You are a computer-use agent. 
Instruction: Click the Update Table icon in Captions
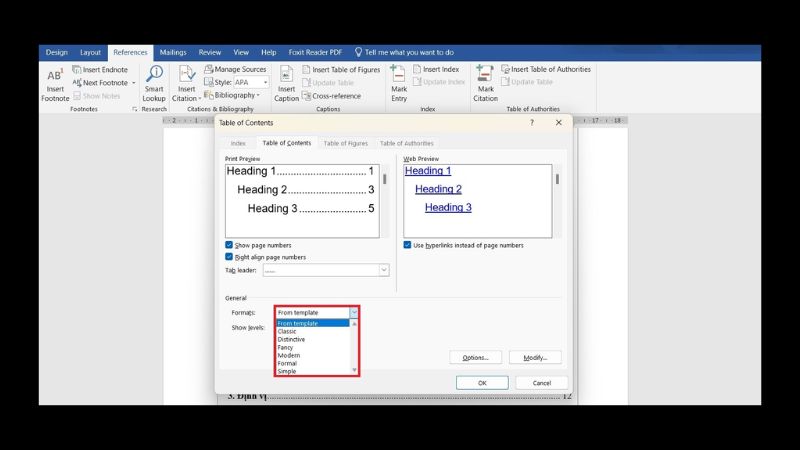(306, 83)
